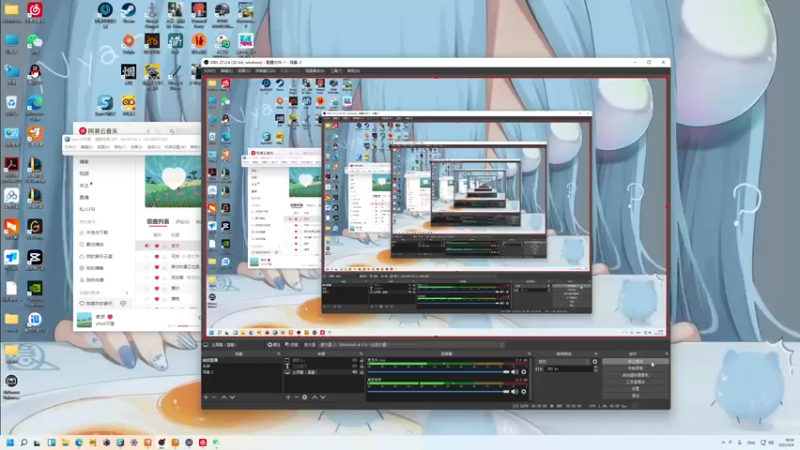Seek on NetEase playback progress bar

(x=189, y=326)
